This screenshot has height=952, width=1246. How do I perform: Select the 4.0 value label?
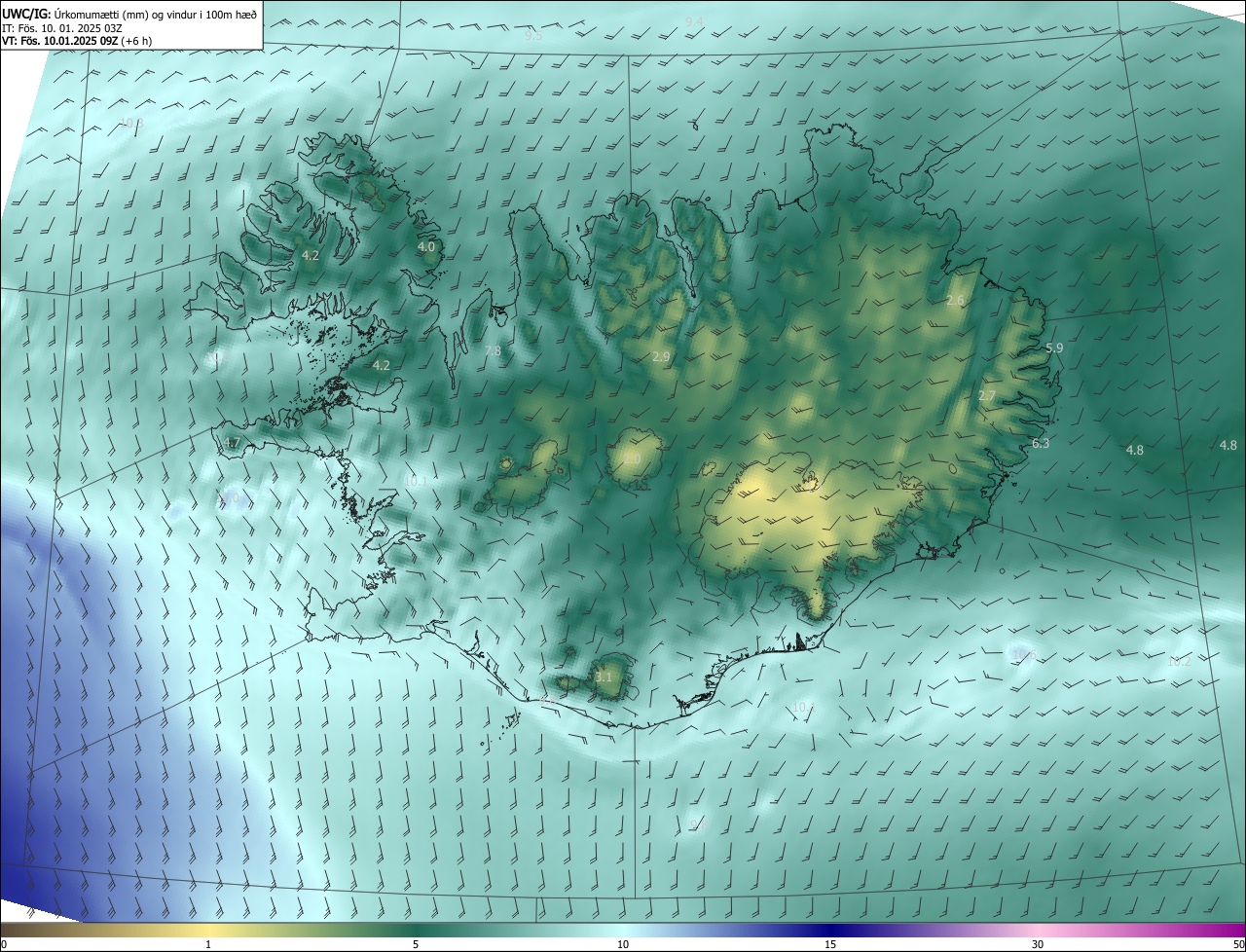pyautogui.click(x=426, y=247)
